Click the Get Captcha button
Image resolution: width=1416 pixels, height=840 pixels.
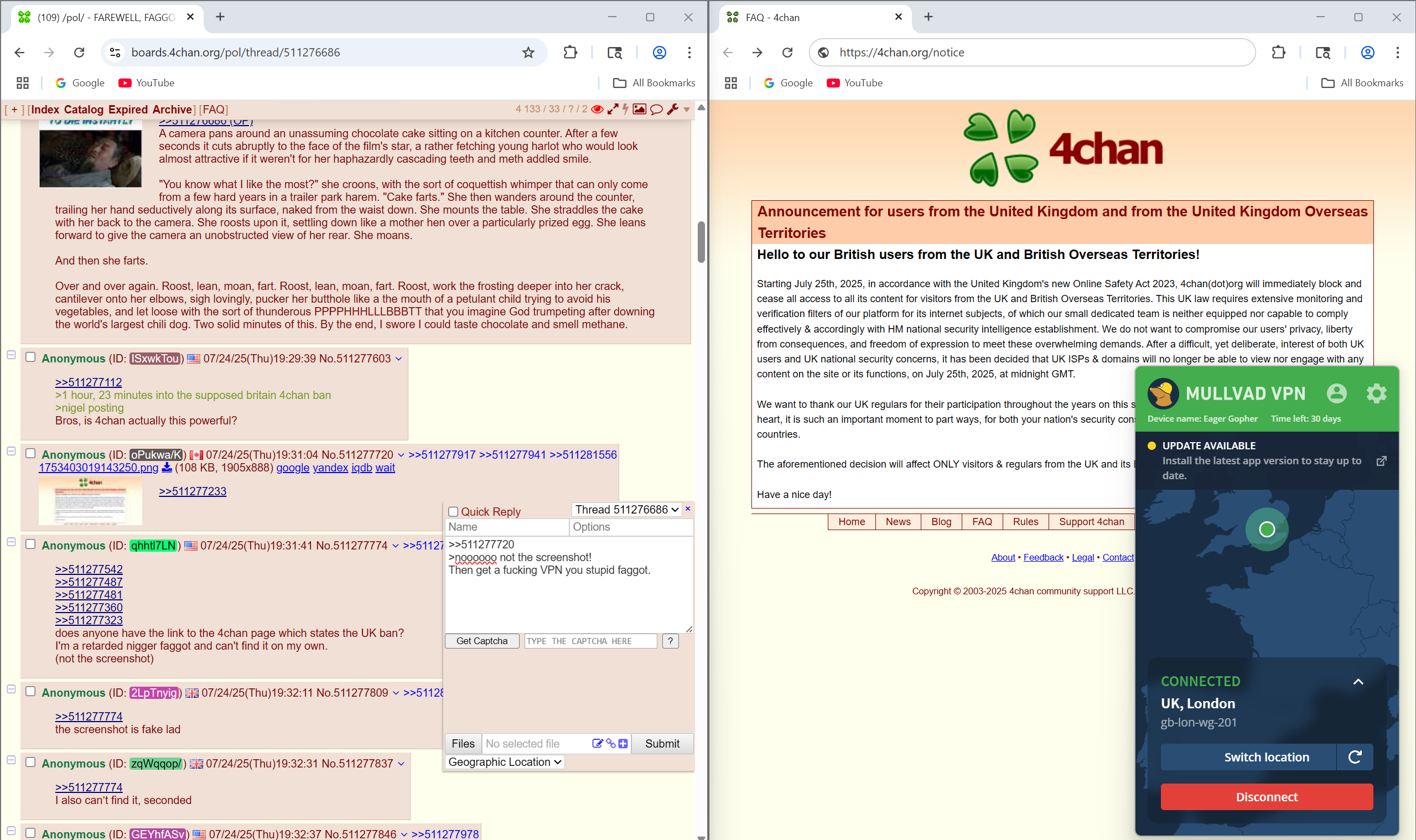(481, 641)
